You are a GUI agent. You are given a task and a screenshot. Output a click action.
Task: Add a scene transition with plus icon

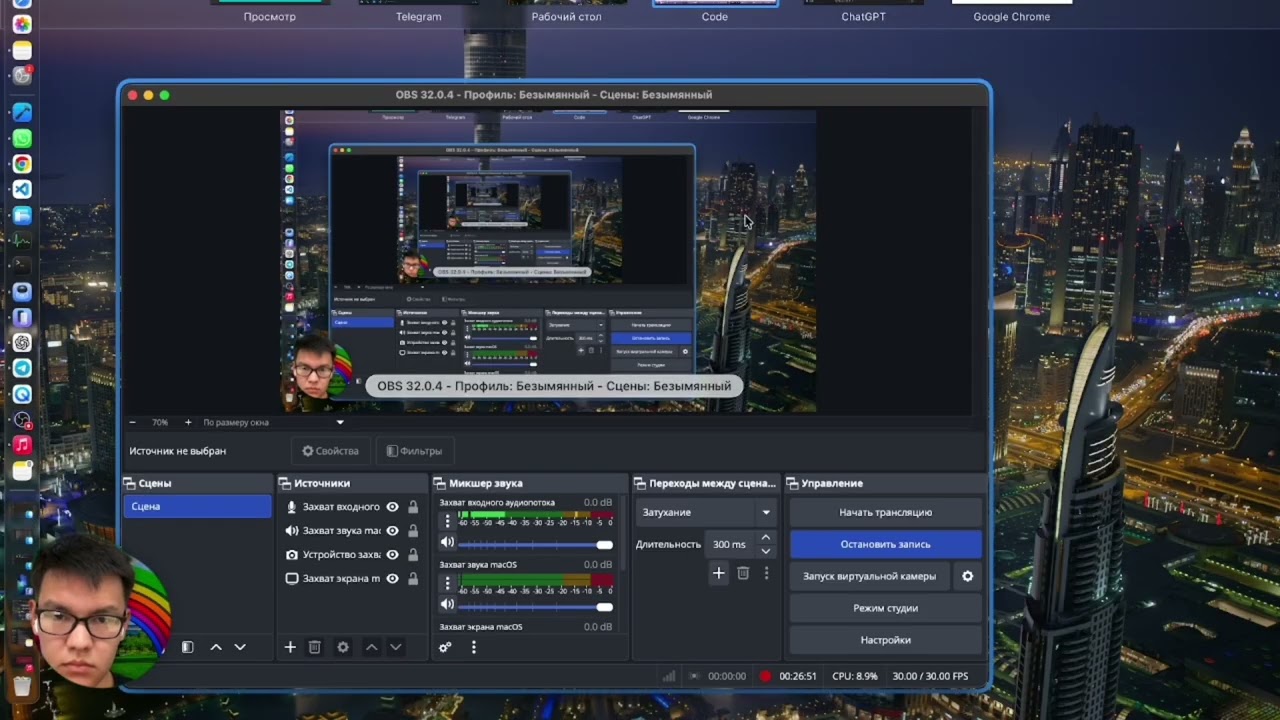[718, 573]
